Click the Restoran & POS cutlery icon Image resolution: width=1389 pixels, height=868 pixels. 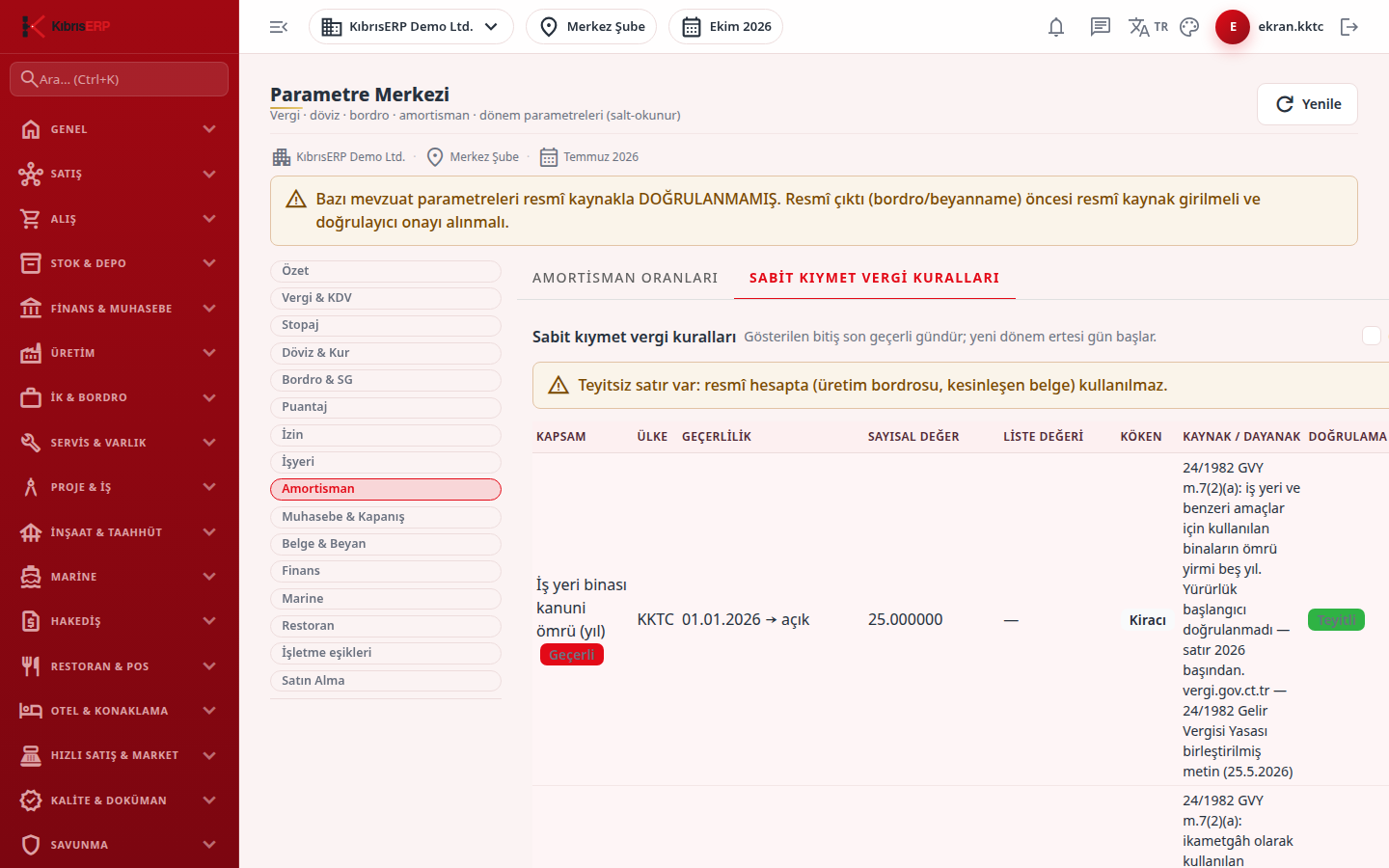click(x=31, y=666)
